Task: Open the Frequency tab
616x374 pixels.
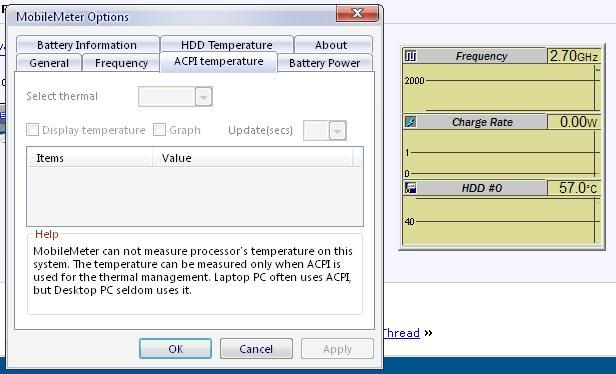Action: 121,63
